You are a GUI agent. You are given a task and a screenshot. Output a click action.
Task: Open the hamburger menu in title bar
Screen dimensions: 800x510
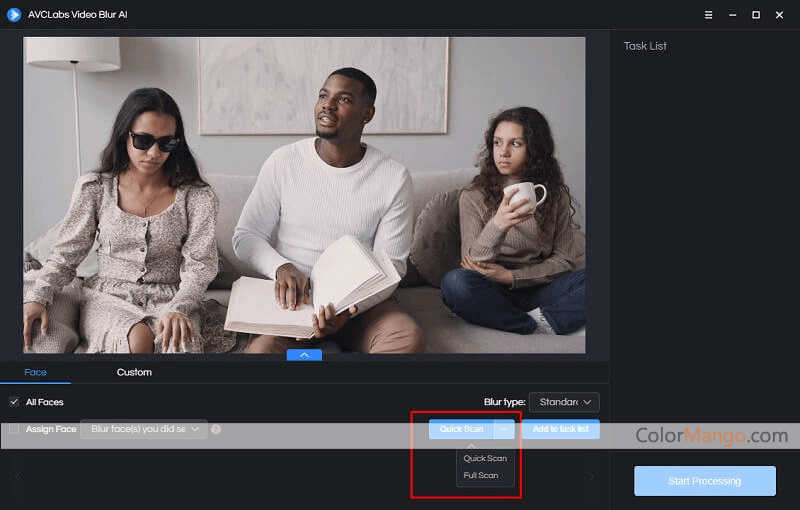click(708, 15)
